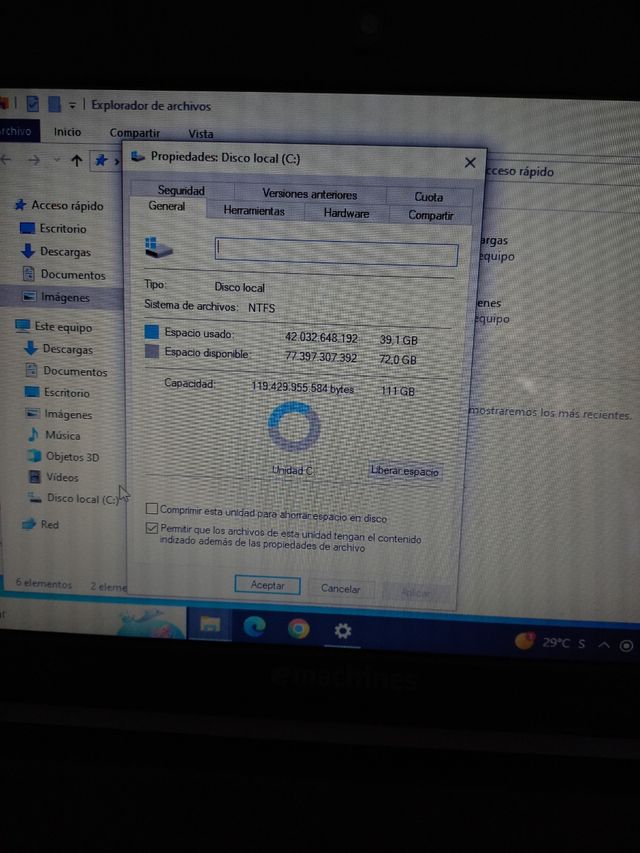
Task: Open the quick access toolbar dropdown
Action: click(x=72, y=106)
